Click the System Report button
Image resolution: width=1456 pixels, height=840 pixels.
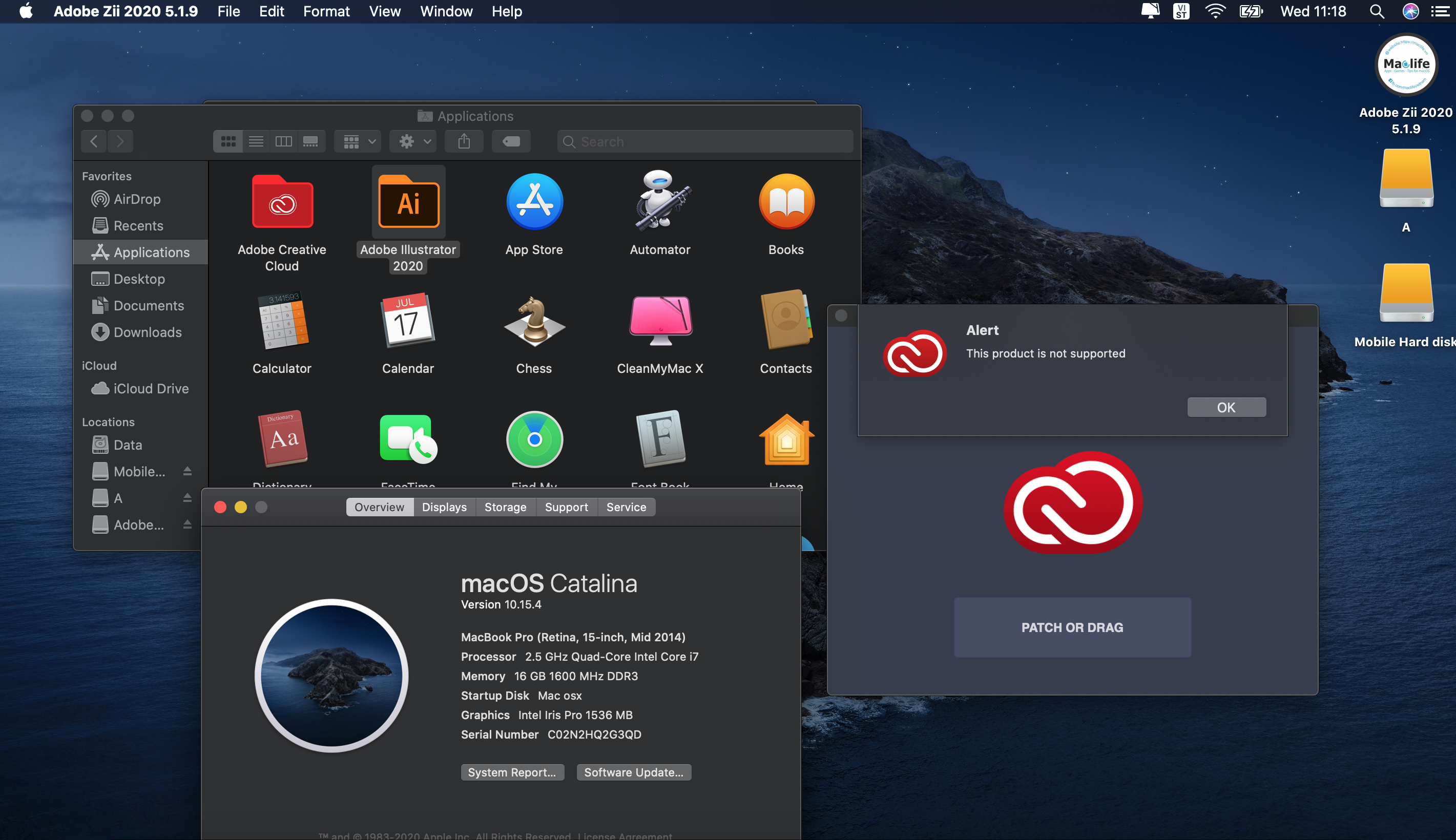(512, 772)
